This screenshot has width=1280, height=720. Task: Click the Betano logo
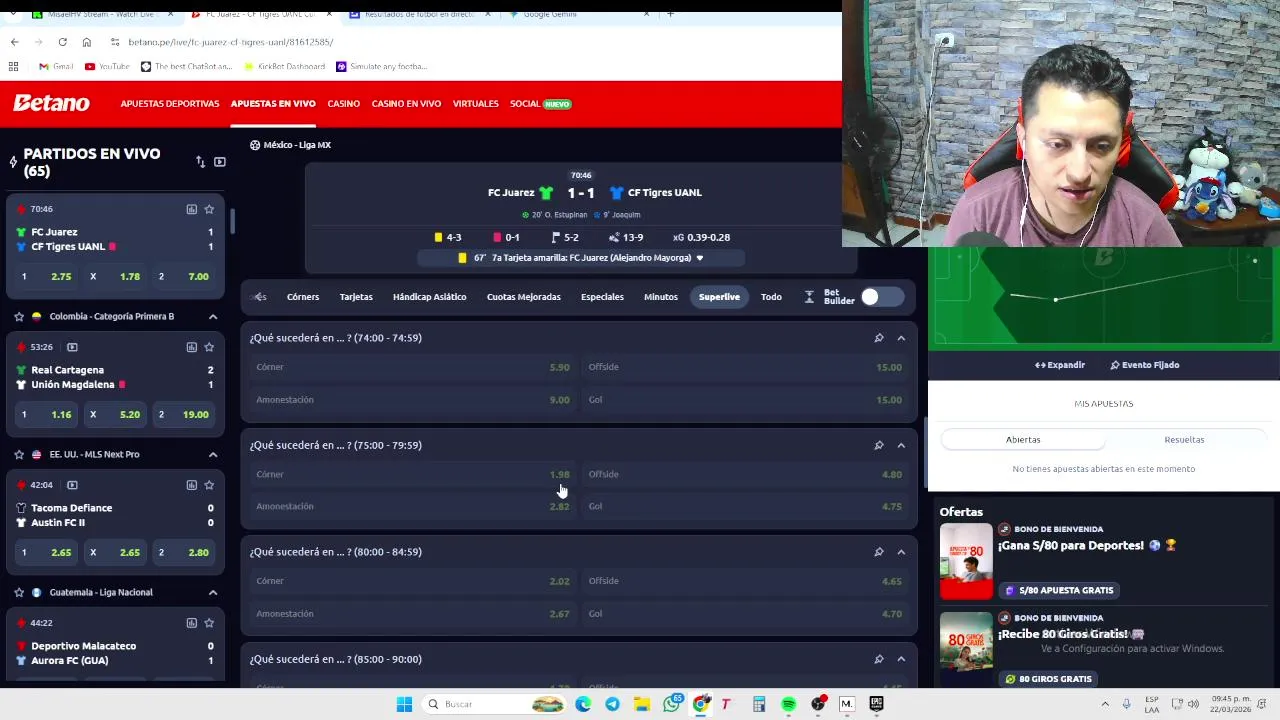pos(51,103)
